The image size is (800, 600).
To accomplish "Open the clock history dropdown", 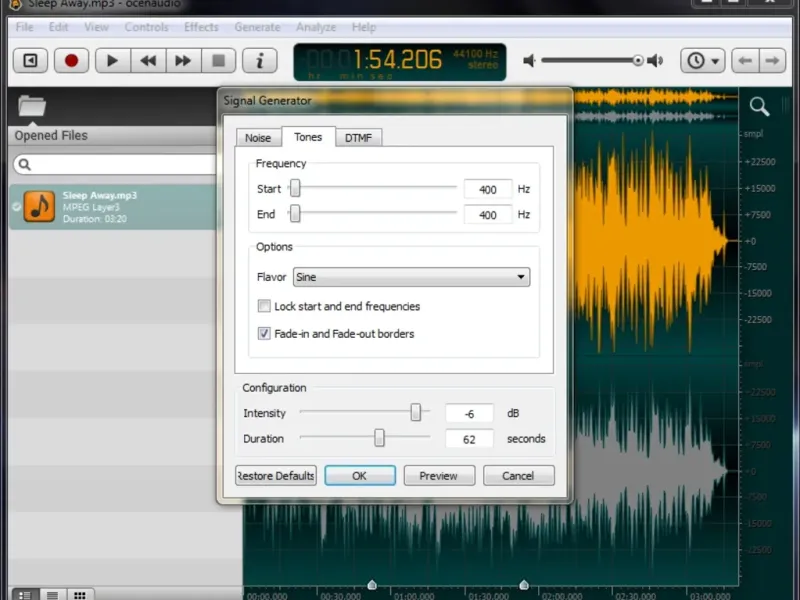I will (703, 61).
